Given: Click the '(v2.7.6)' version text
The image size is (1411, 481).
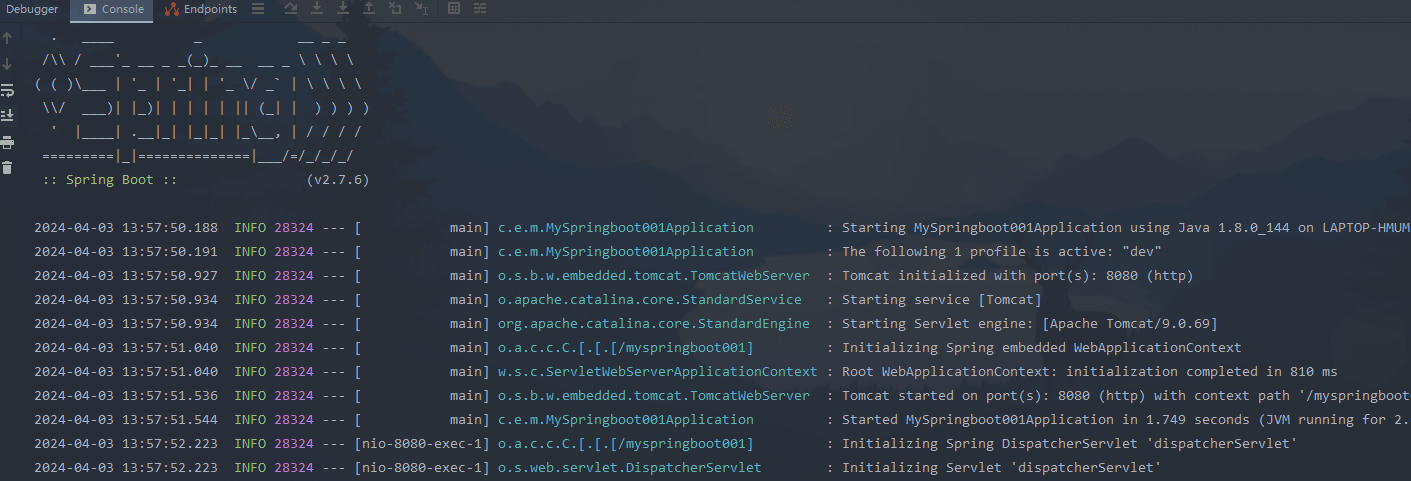Looking at the screenshot, I should coord(338,180).
